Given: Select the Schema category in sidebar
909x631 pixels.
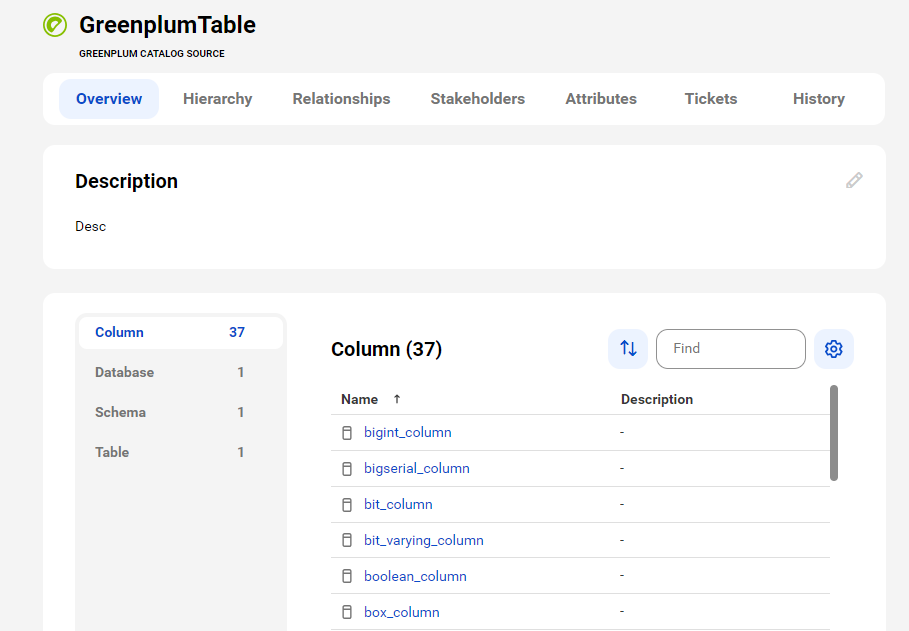Looking at the screenshot, I should click(181, 412).
